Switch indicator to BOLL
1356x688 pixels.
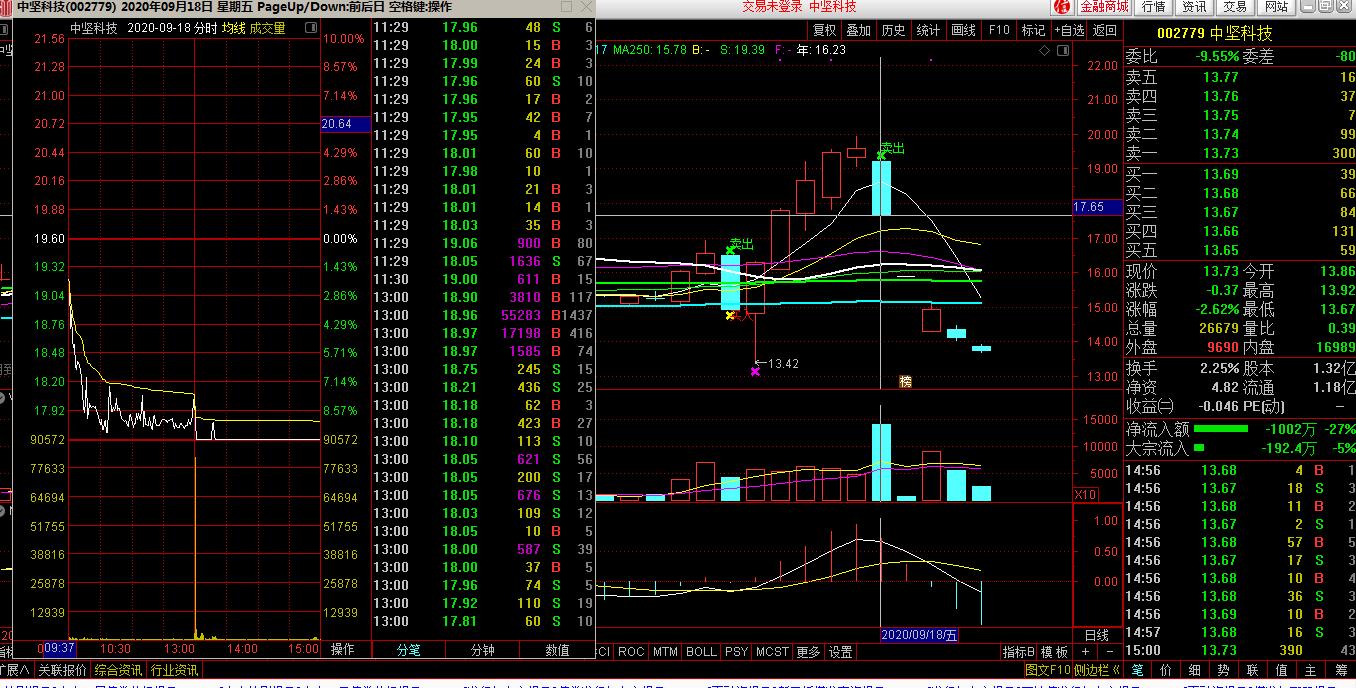point(701,651)
